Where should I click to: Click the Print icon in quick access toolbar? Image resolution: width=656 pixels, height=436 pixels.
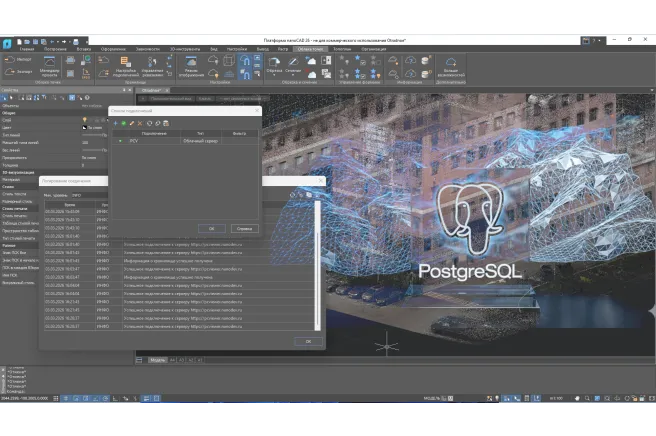tap(76, 42)
